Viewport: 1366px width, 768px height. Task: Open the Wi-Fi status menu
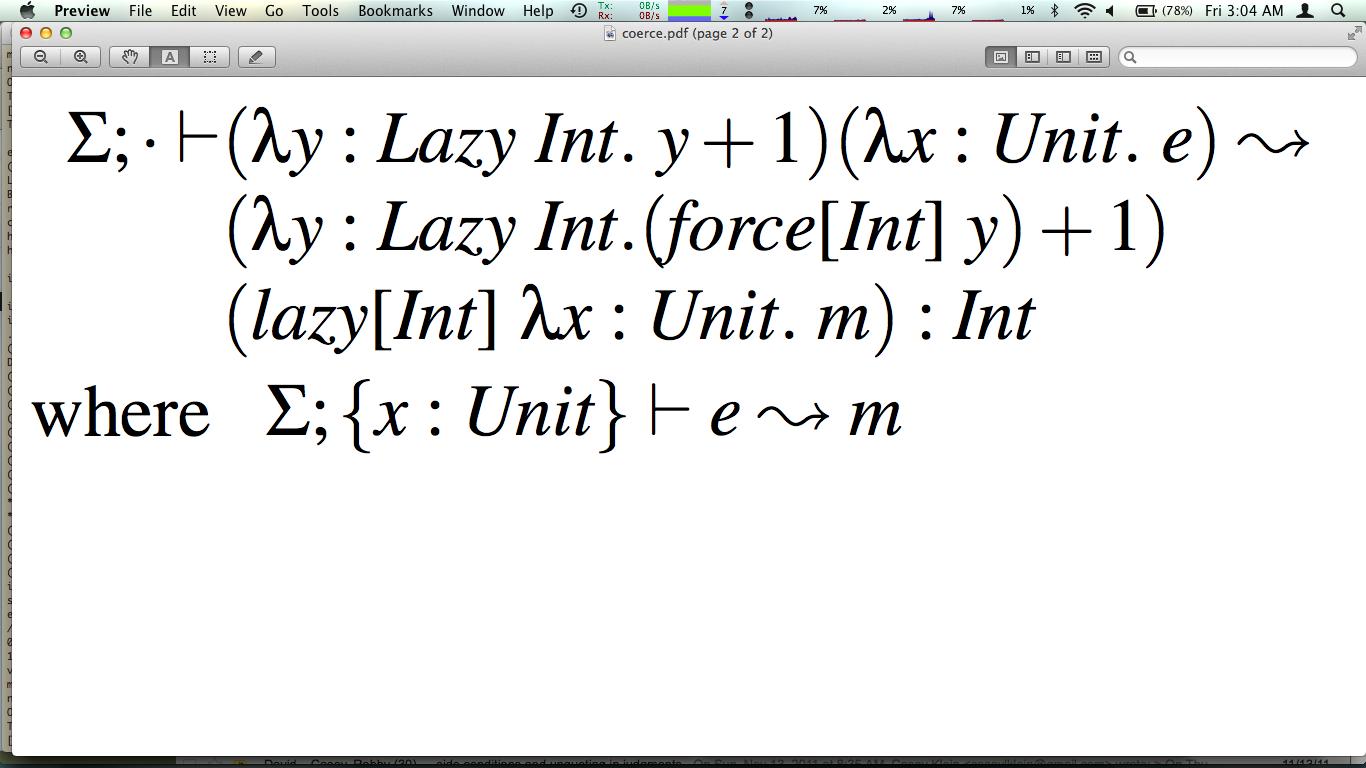click(x=1084, y=11)
